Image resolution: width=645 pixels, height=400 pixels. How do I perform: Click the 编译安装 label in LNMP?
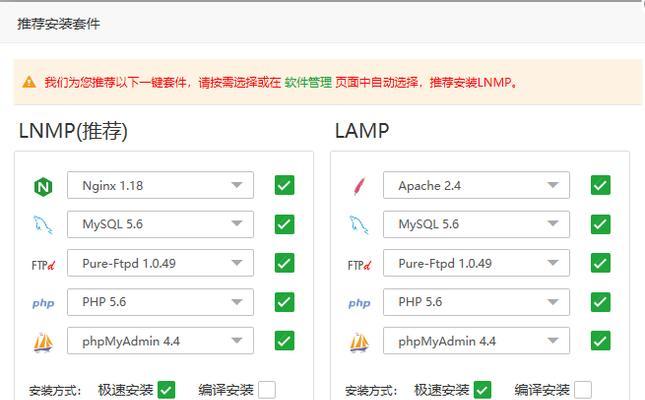pyautogui.click(x=226, y=390)
